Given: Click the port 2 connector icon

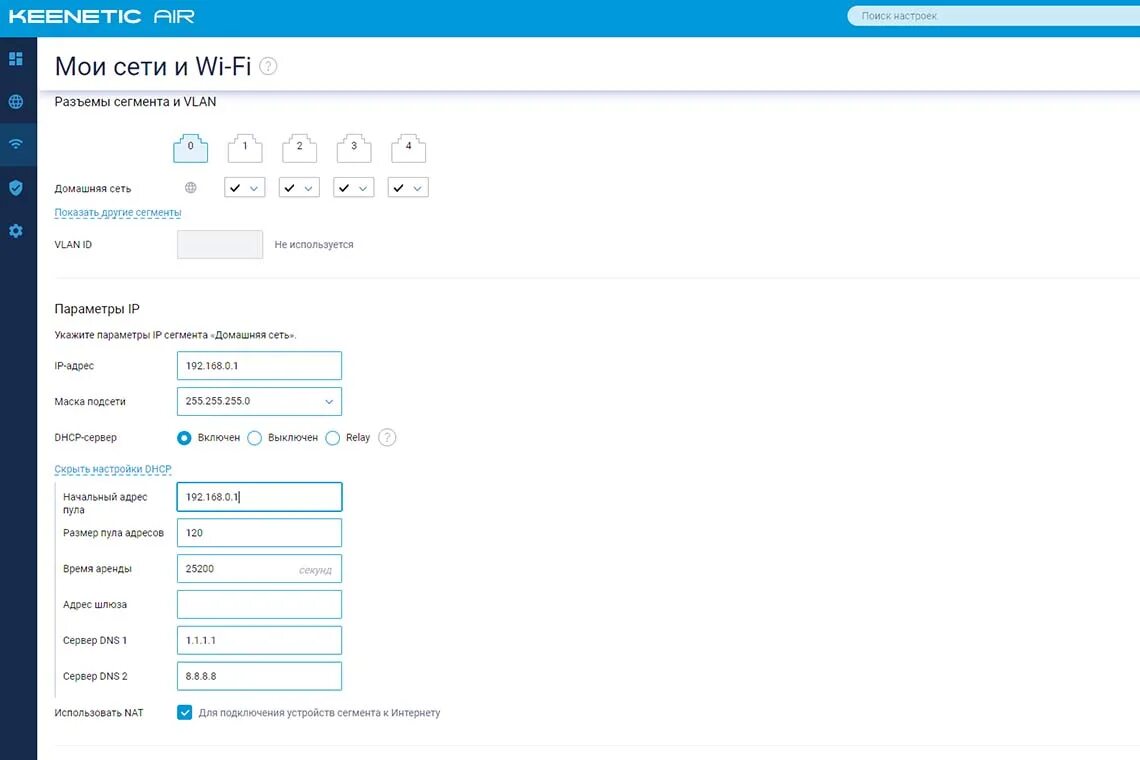Looking at the screenshot, I should pos(300,148).
